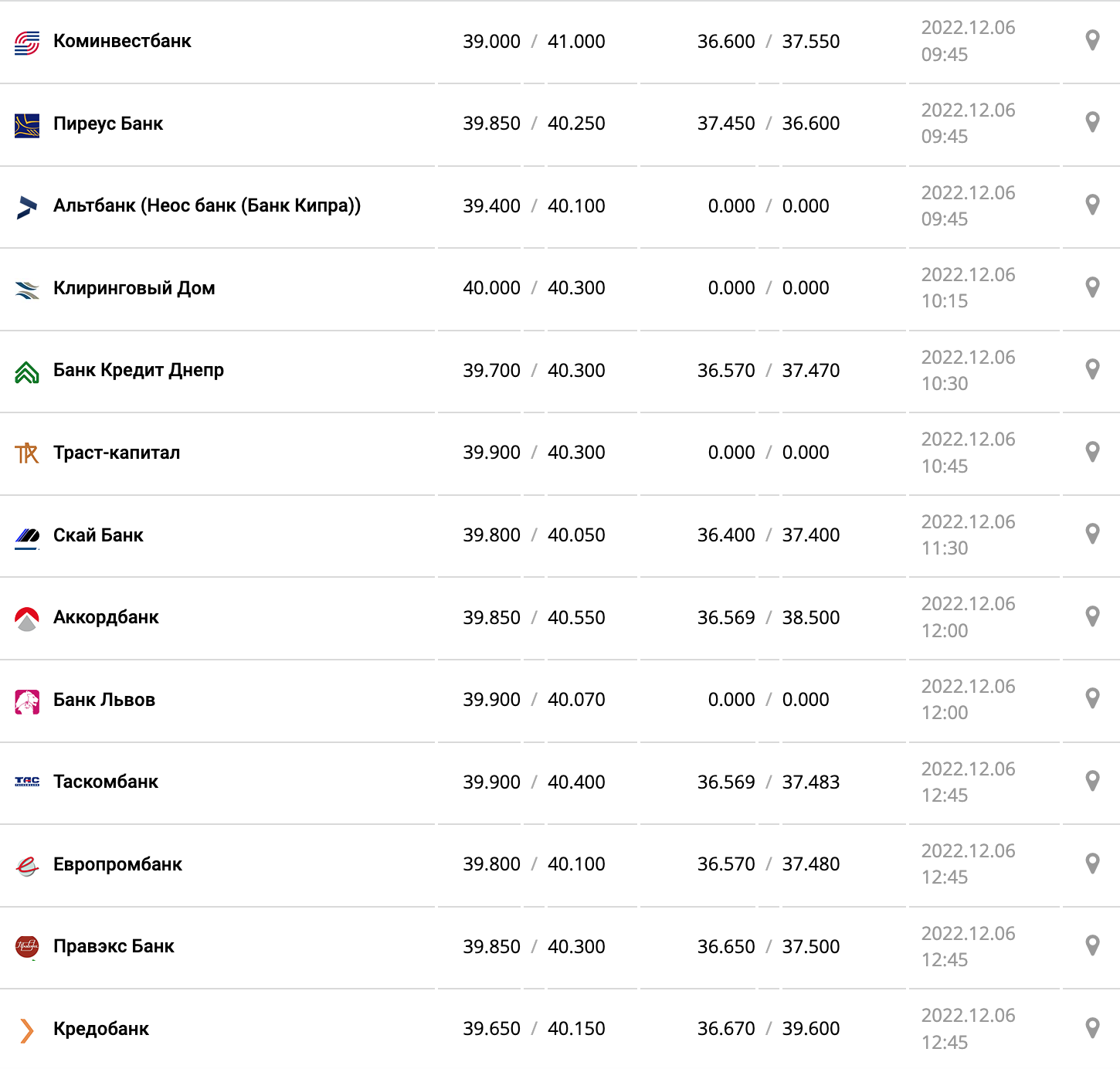The width and height of the screenshot is (1120, 1069).
Task: Open the Аккордбанк bank name link
Action: tap(106, 617)
